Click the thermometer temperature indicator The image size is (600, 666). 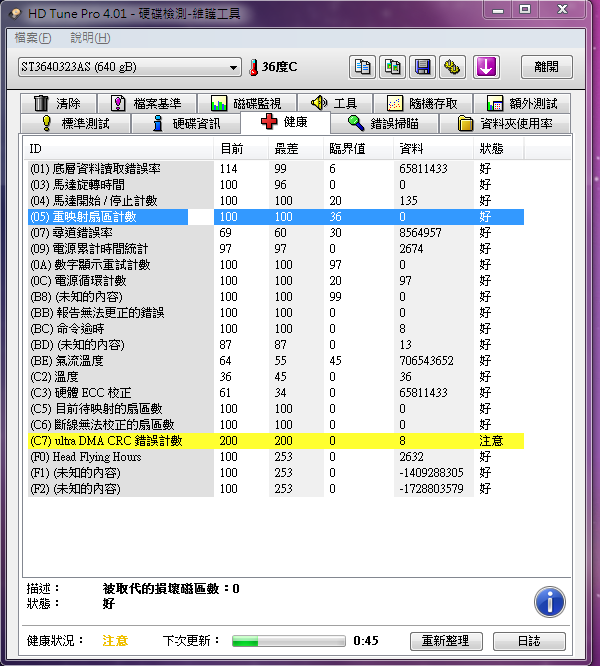point(254,67)
